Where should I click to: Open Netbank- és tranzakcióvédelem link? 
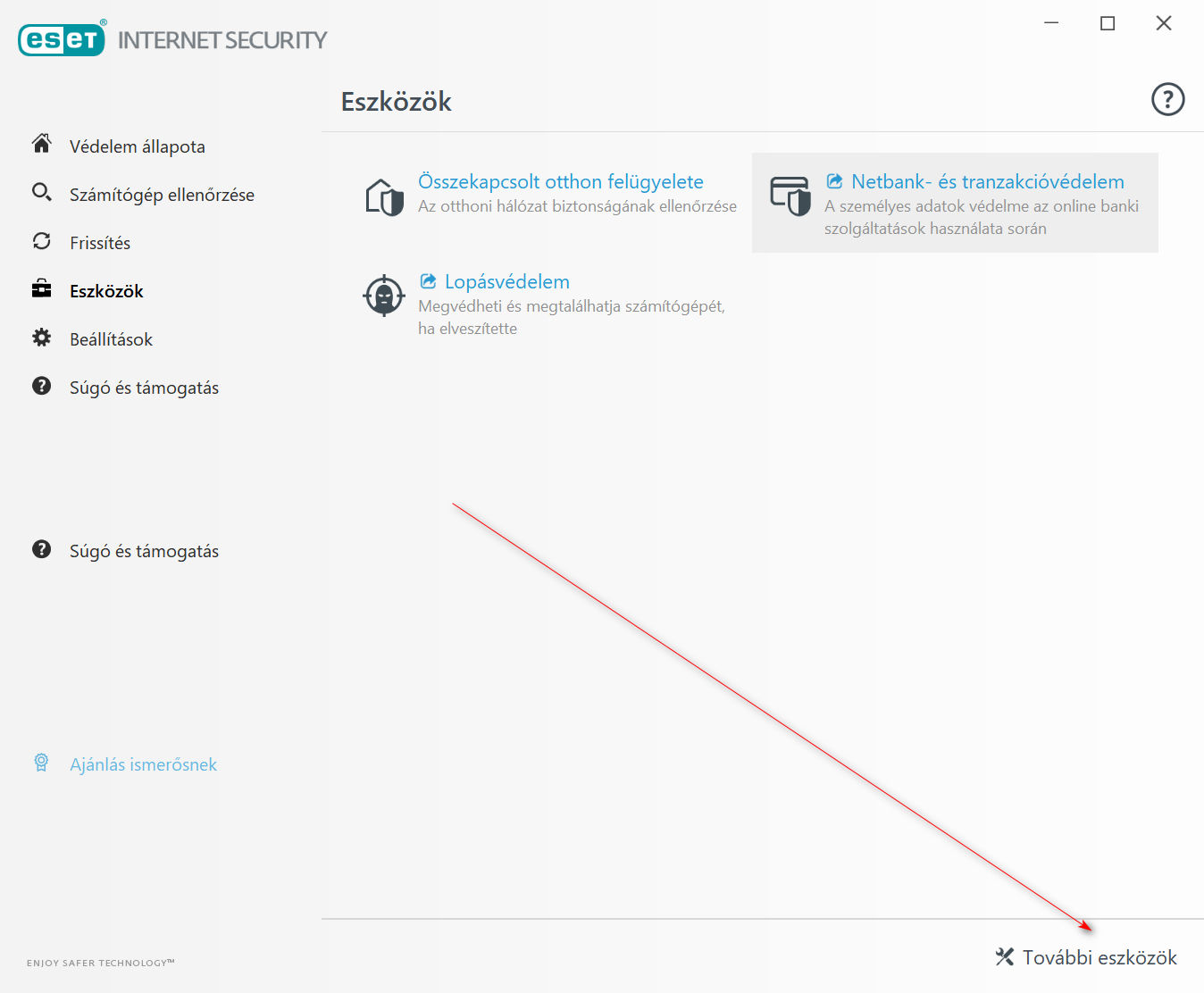988,181
